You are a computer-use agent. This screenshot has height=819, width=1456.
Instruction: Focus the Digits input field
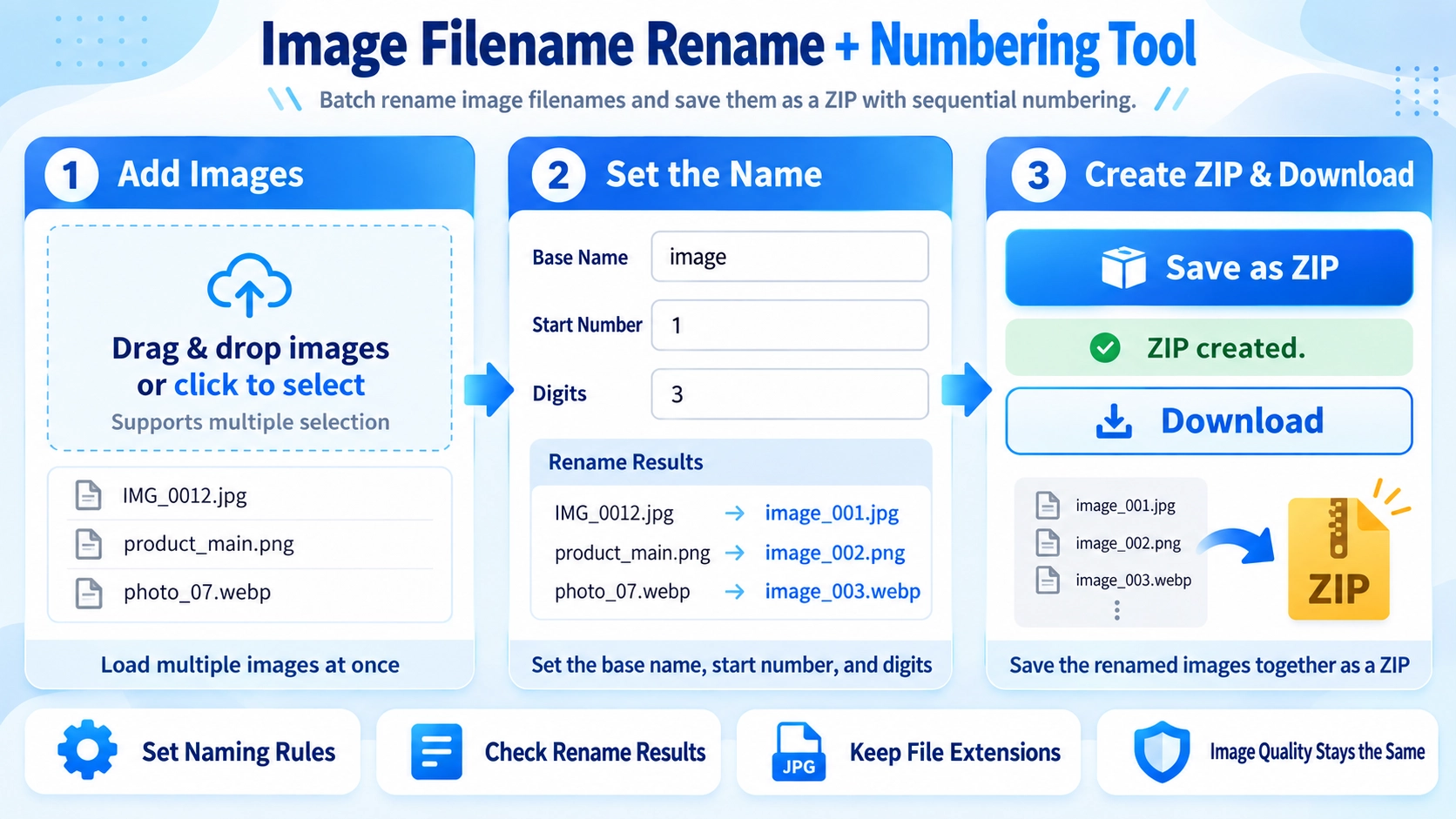[790, 394]
